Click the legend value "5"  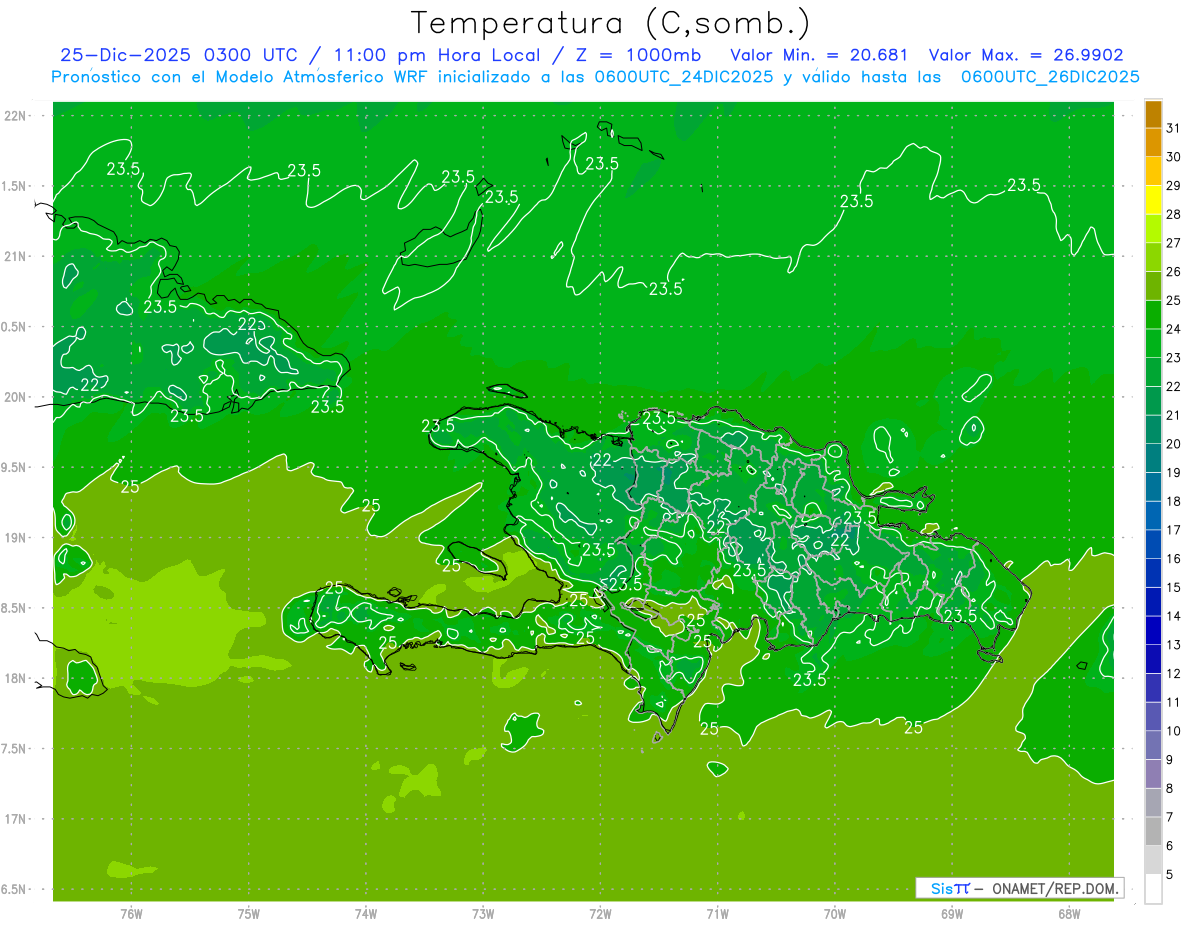(x=1170, y=875)
